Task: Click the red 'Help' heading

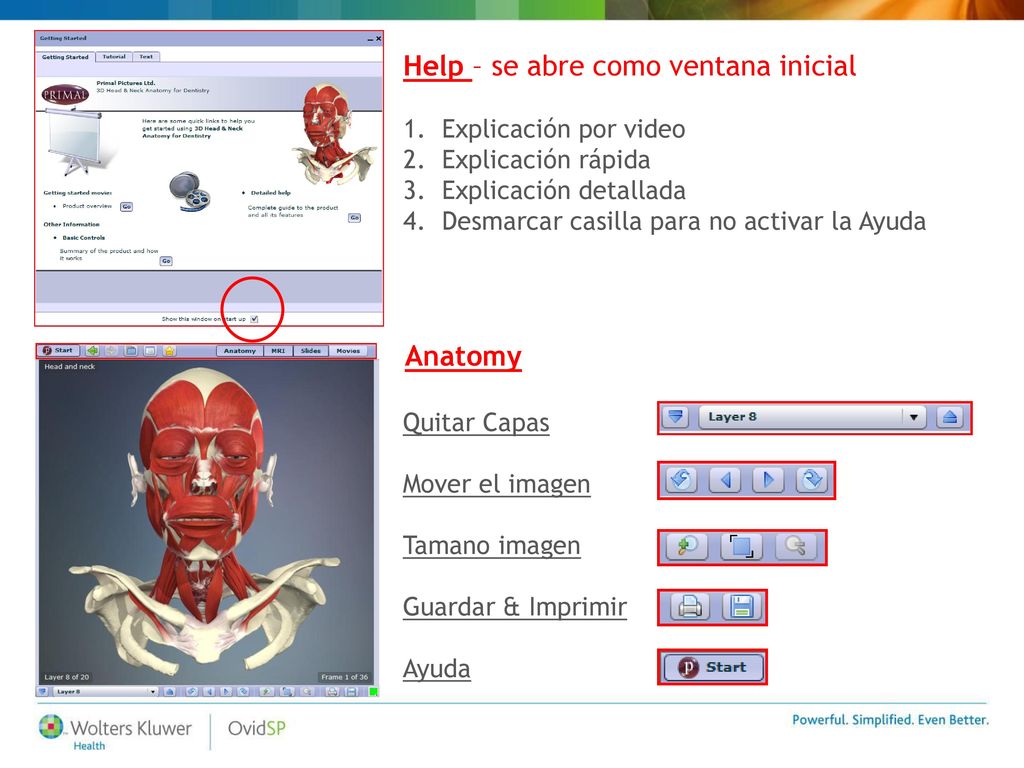Action: point(434,66)
